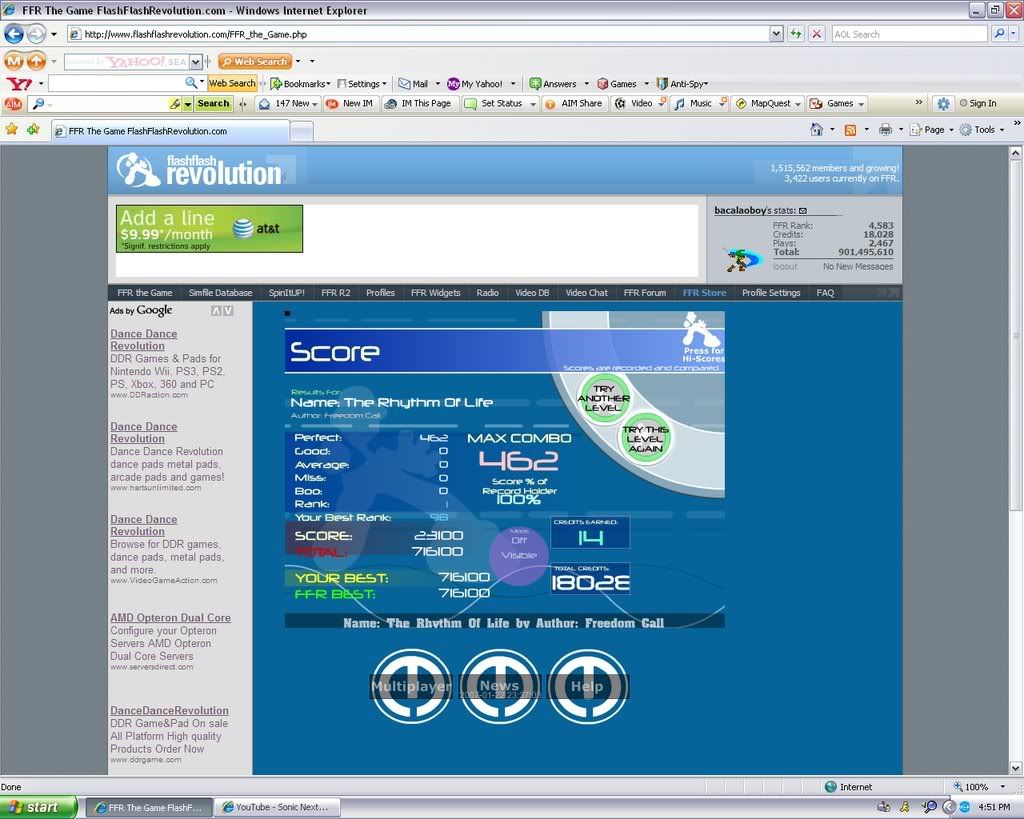1024x819 pixels.
Task: Click the Home icon in command bar
Action: [x=816, y=129]
